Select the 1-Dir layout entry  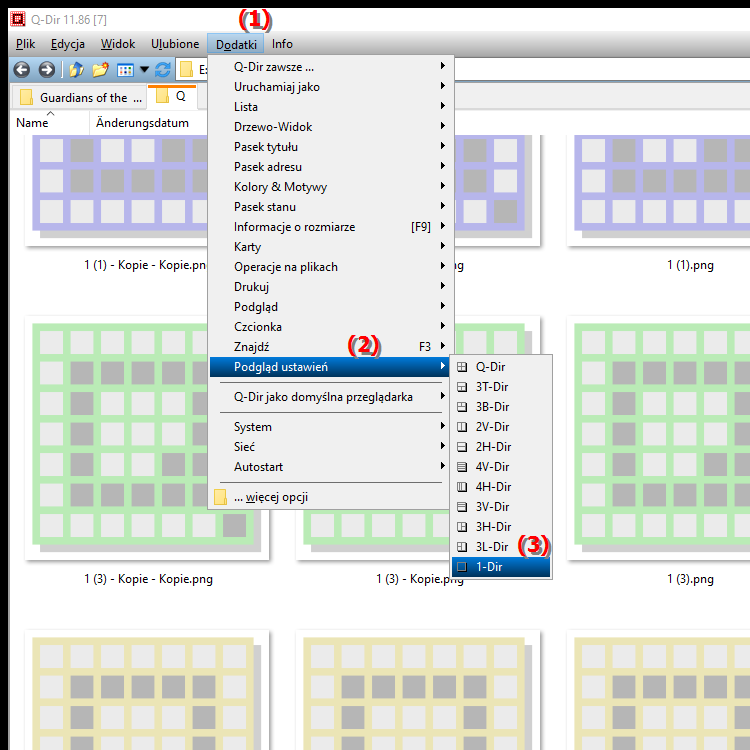coord(501,567)
